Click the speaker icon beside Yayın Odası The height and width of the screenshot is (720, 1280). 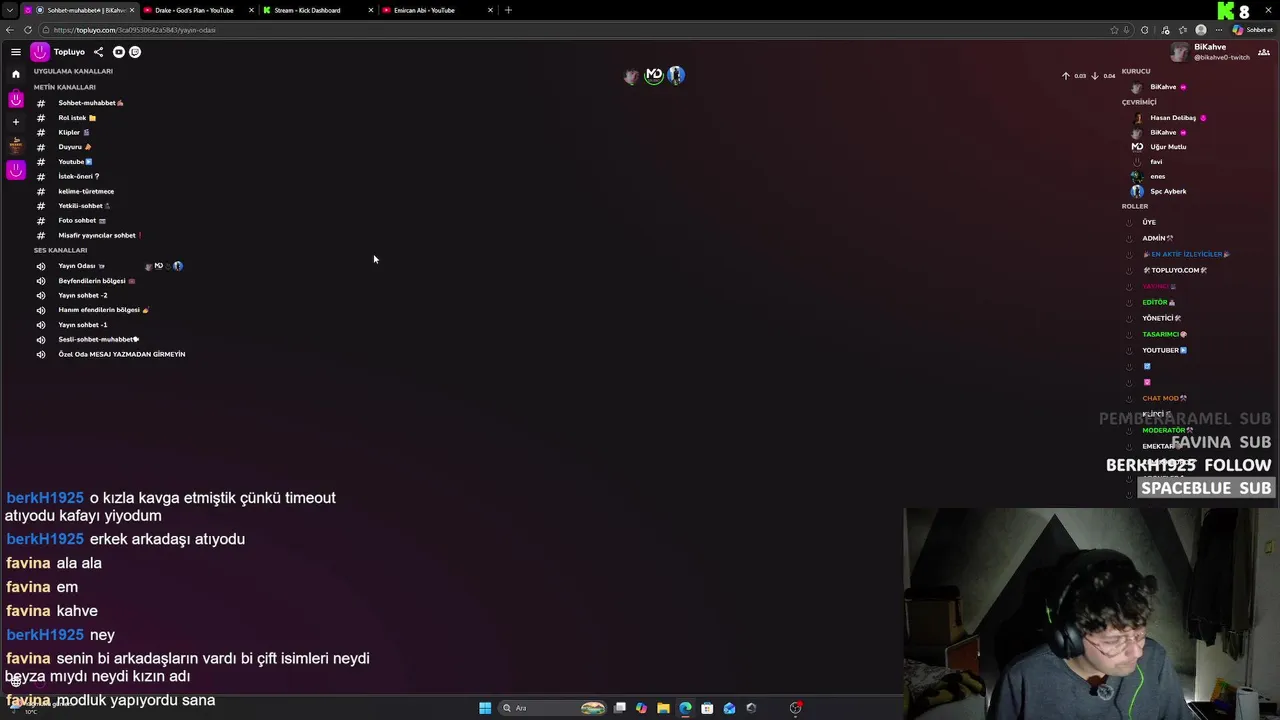pyautogui.click(x=41, y=266)
